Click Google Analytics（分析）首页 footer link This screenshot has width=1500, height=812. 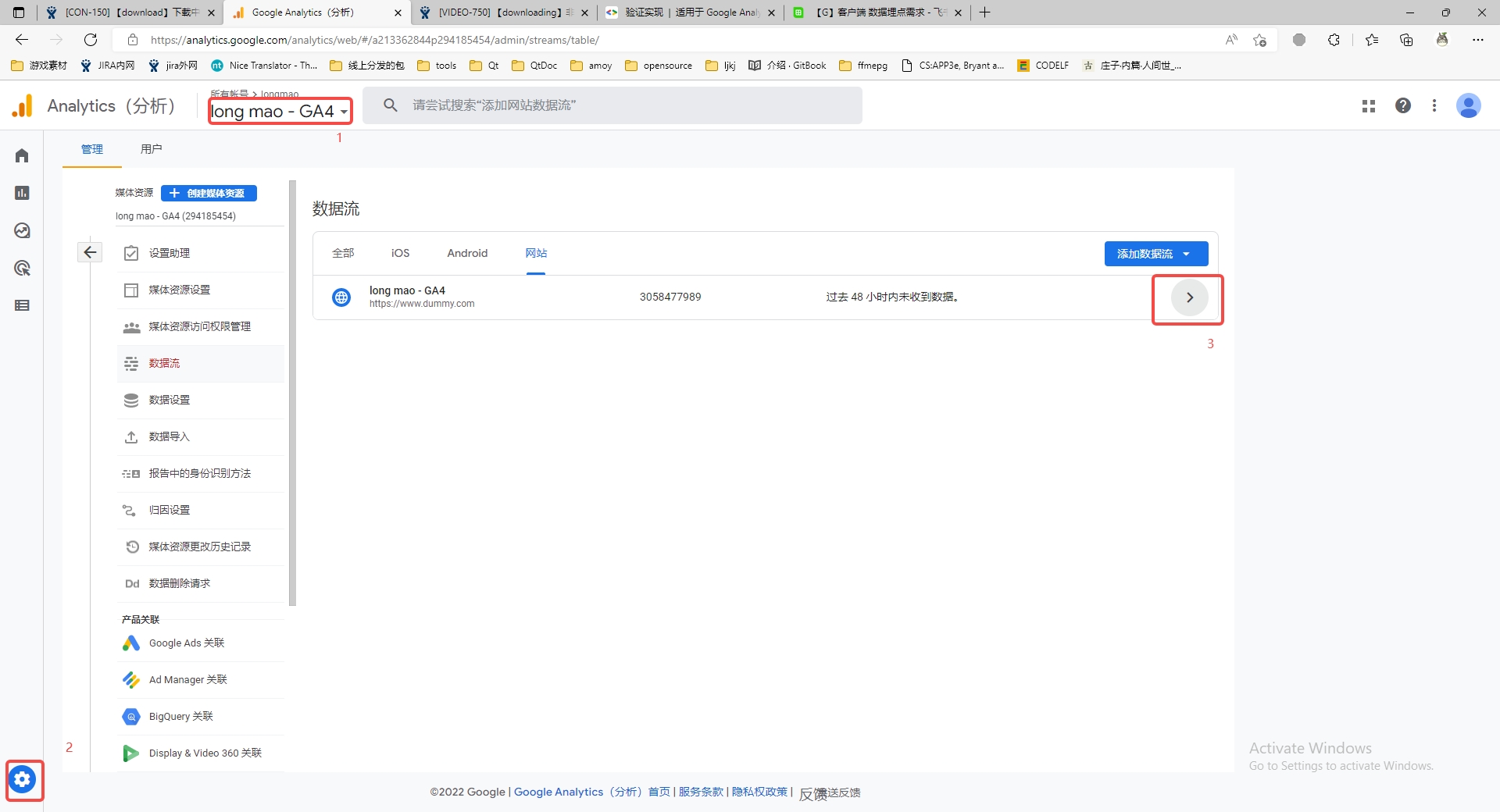592,792
